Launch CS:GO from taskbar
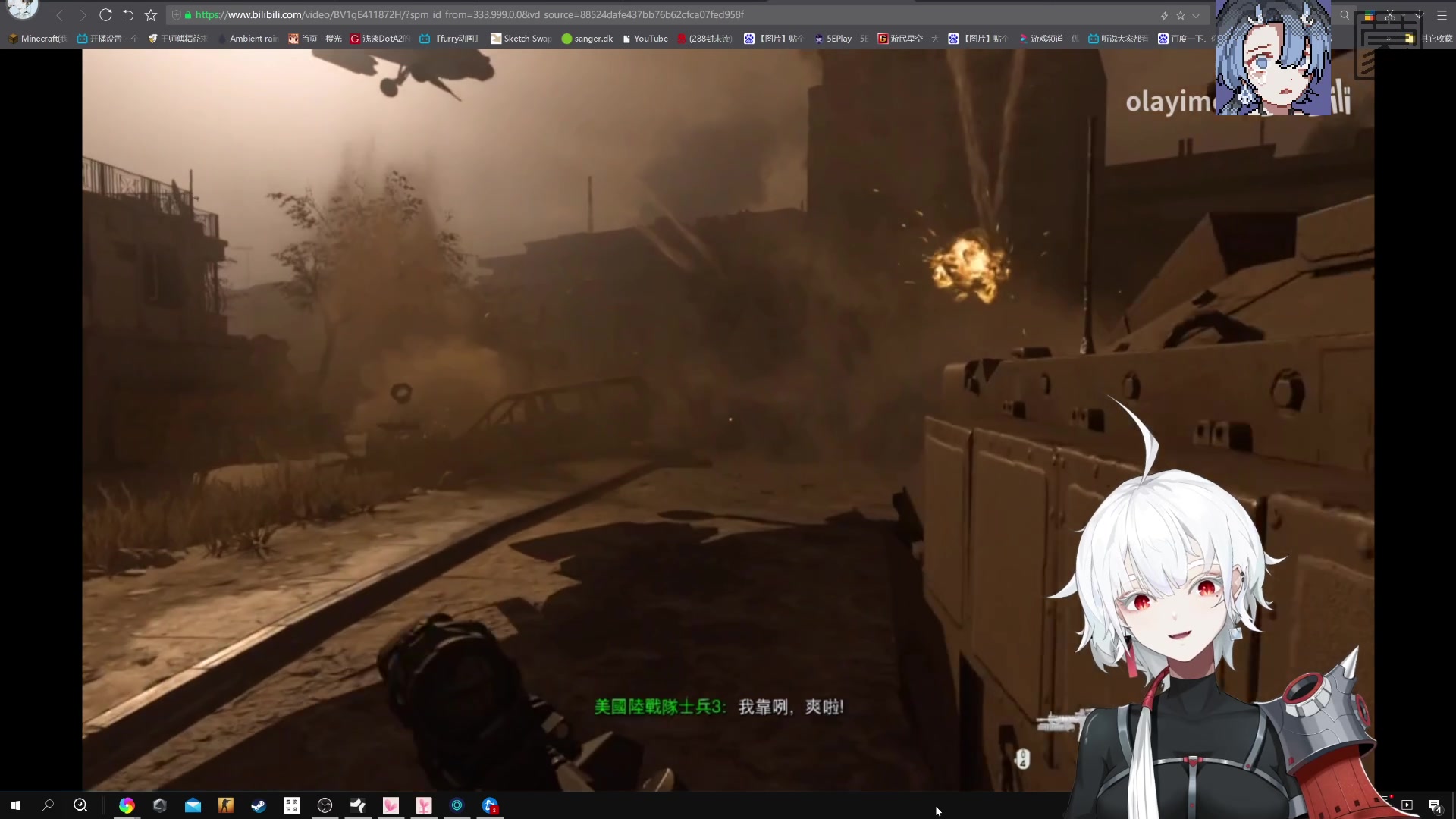 pyautogui.click(x=225, y=805)
